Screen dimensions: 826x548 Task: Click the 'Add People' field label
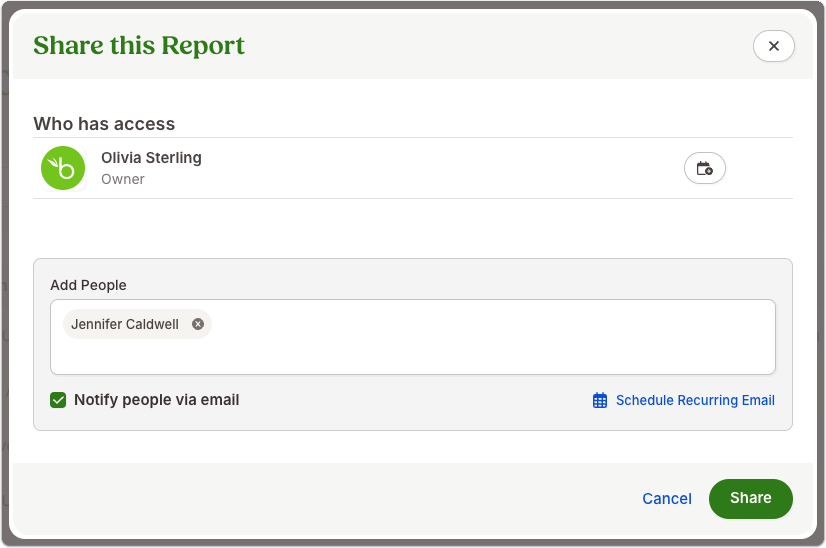click(x=88, y=285)
